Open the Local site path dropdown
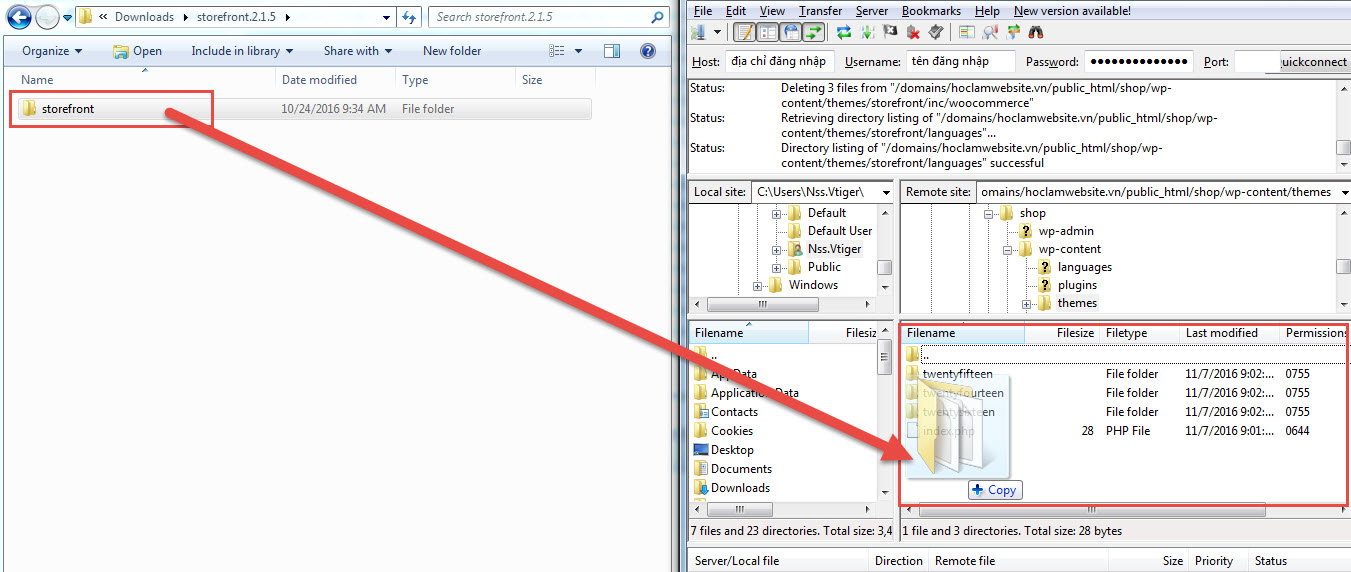 tap(885, 192)
